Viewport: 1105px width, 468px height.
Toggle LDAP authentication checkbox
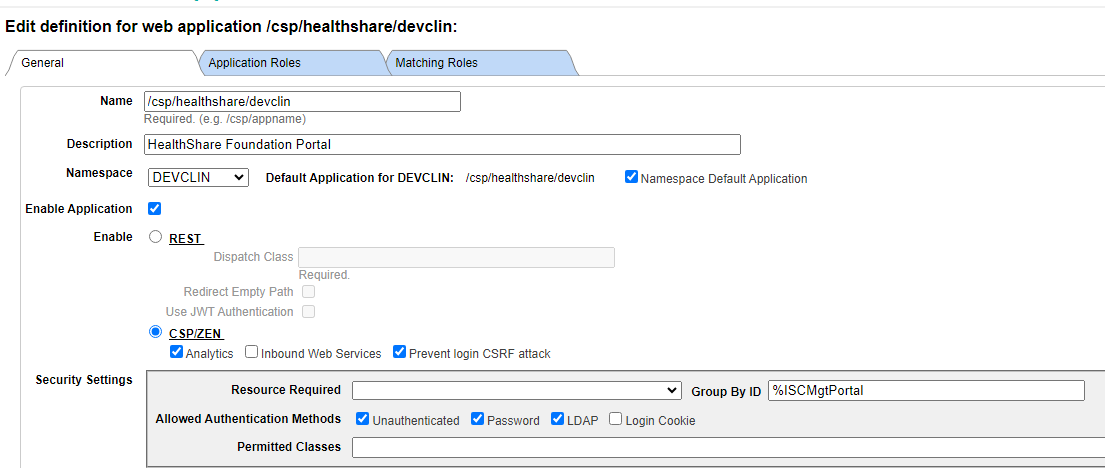[557, 419]
